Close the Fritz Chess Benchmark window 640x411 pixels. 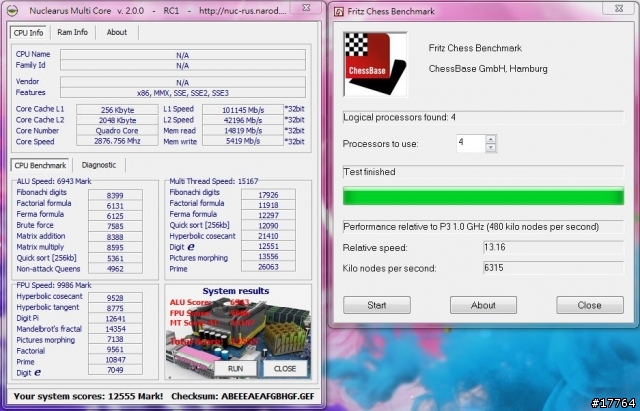click(618, 8)
